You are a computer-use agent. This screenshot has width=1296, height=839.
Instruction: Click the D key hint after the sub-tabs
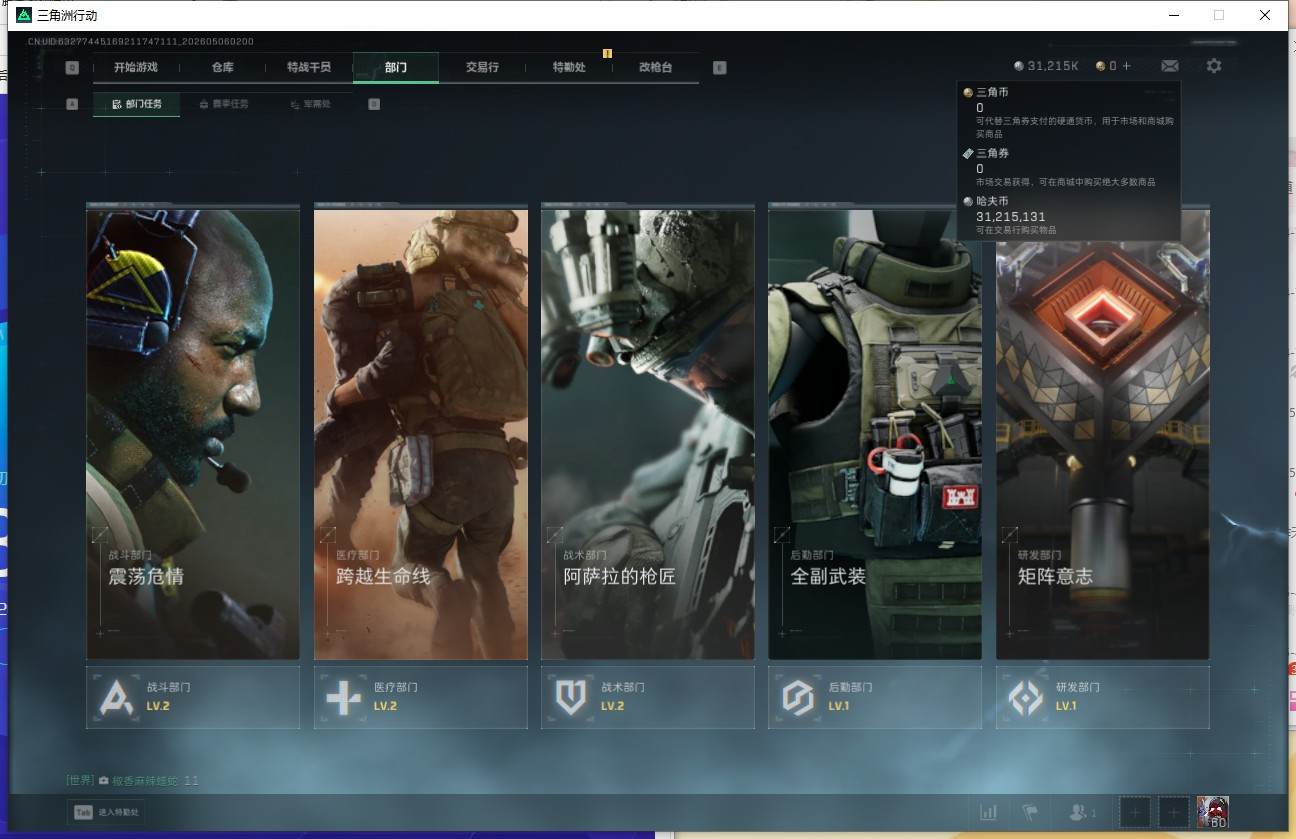click(x=374, y=103)
